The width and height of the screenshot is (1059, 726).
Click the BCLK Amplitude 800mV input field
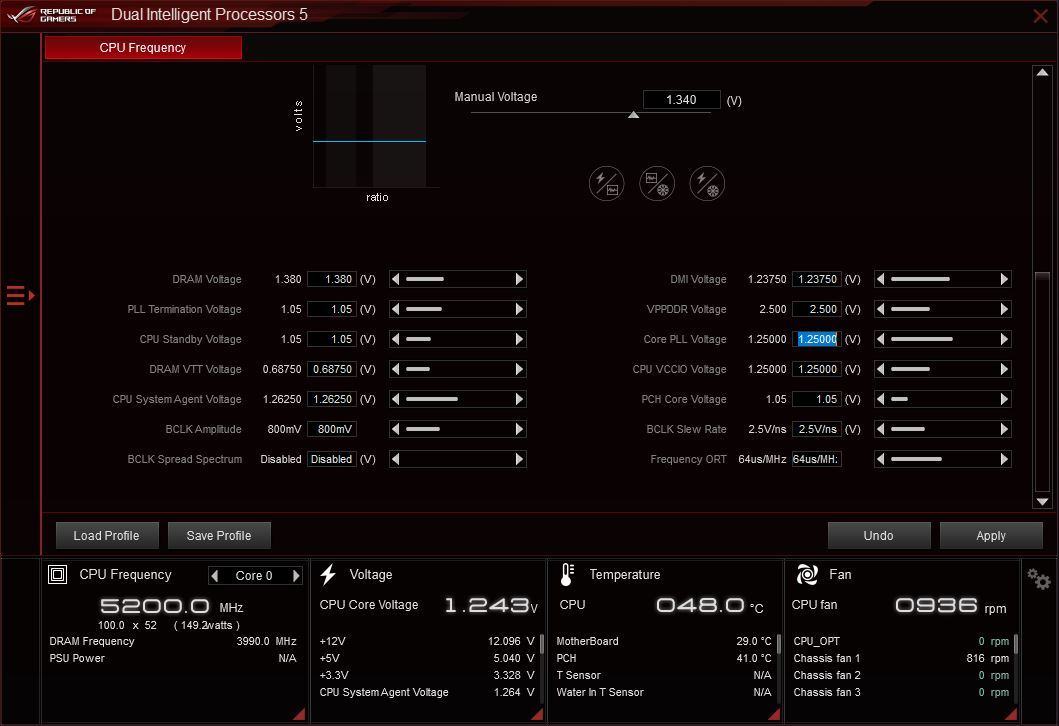[x=332, y=429]
